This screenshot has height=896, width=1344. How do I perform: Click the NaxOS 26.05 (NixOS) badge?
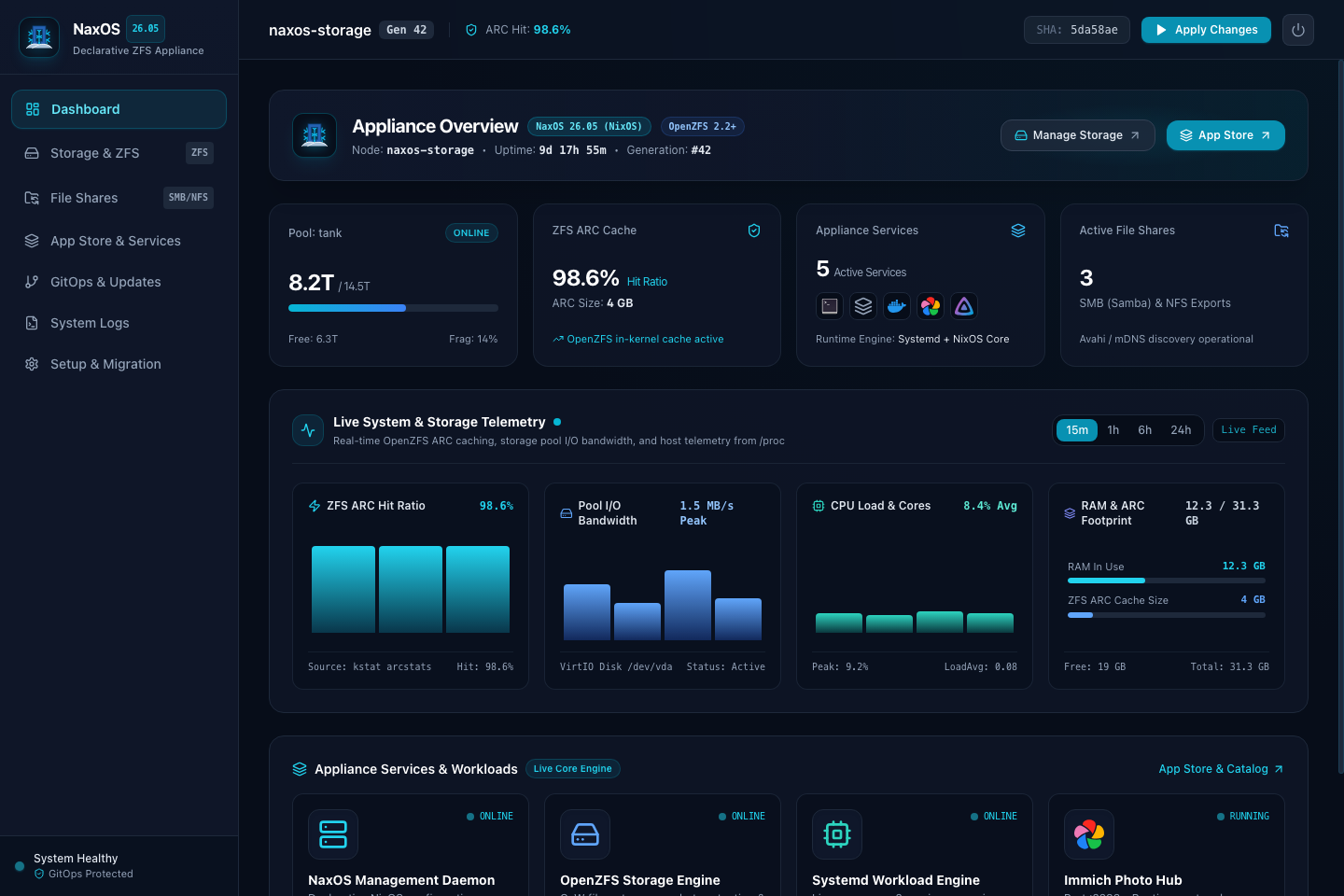pyautogui.click(x=589, y=126)
